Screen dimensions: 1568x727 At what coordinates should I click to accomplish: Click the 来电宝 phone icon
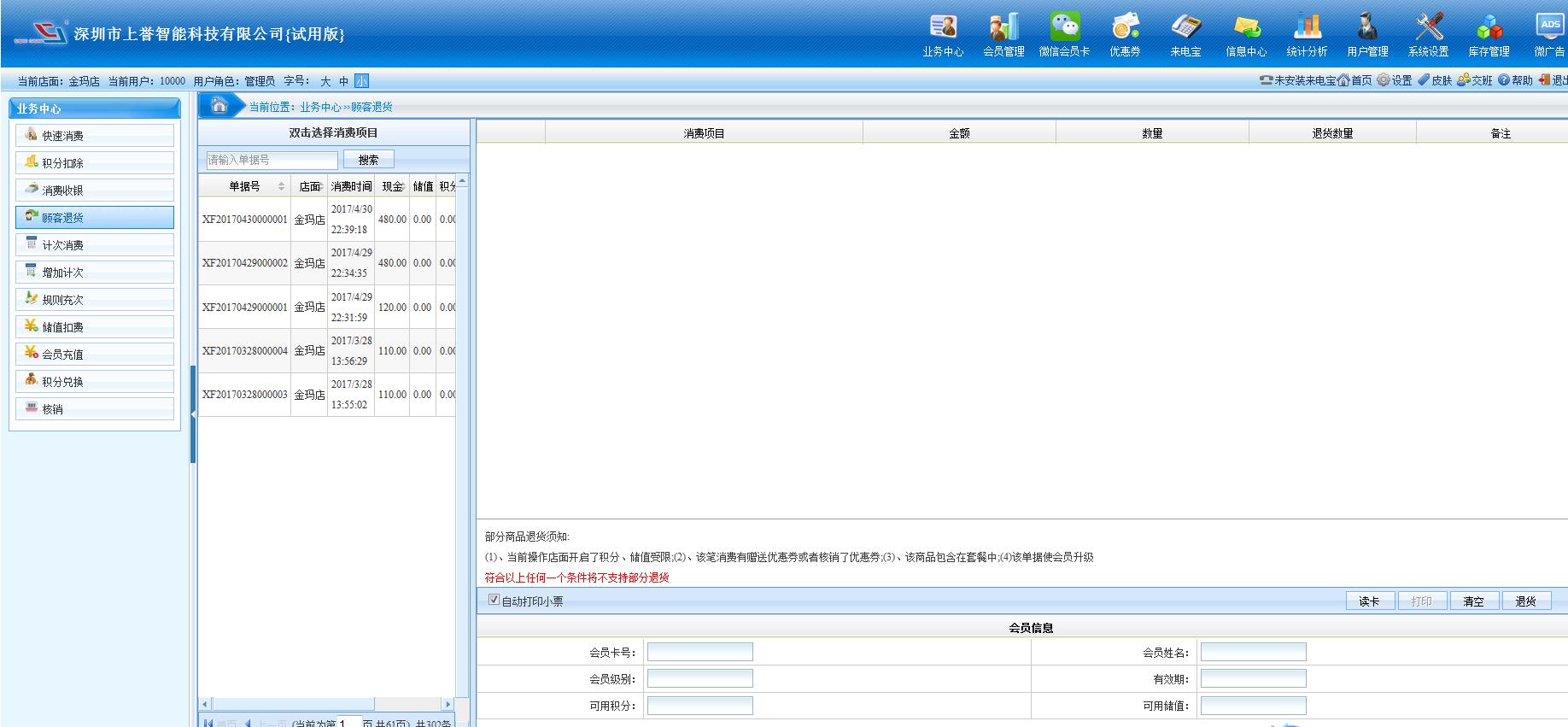point(1185,28)
